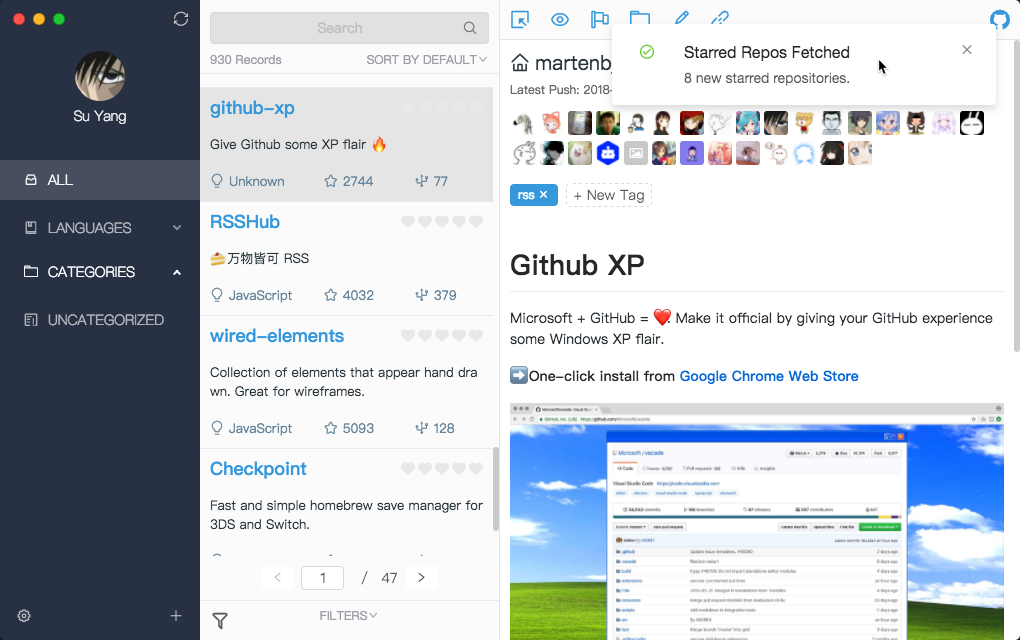The width and height of the screenshot is (1020, 640).
Task: Click the blue robot contributor avatar
Action: pyautogui.click(x=608, y=153)
